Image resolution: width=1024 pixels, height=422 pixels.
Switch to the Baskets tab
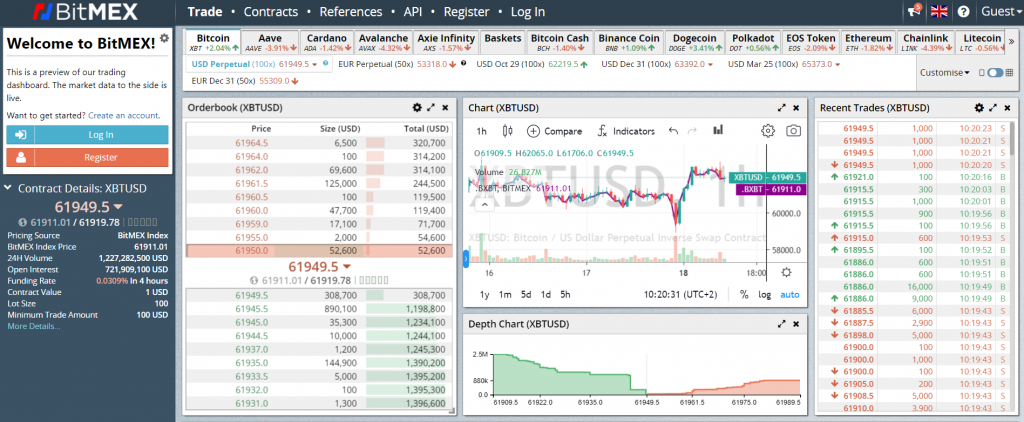tap(503, 42)
